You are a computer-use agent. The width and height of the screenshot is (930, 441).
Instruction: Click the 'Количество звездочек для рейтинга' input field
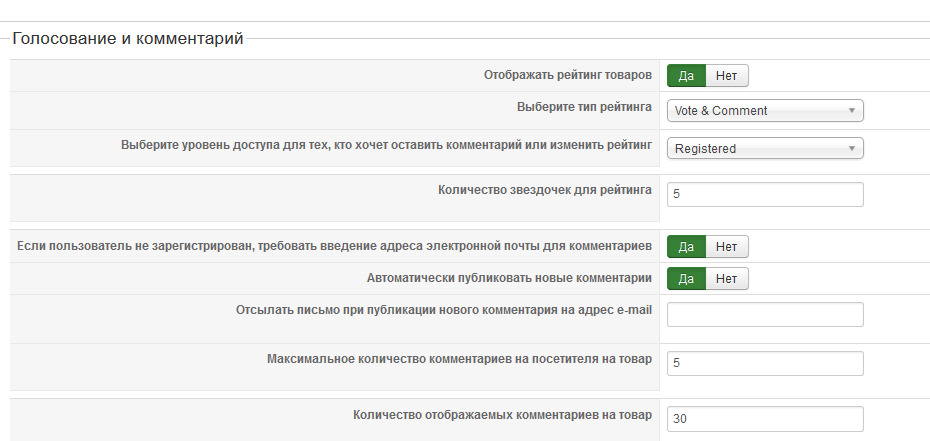pos(765,194)
